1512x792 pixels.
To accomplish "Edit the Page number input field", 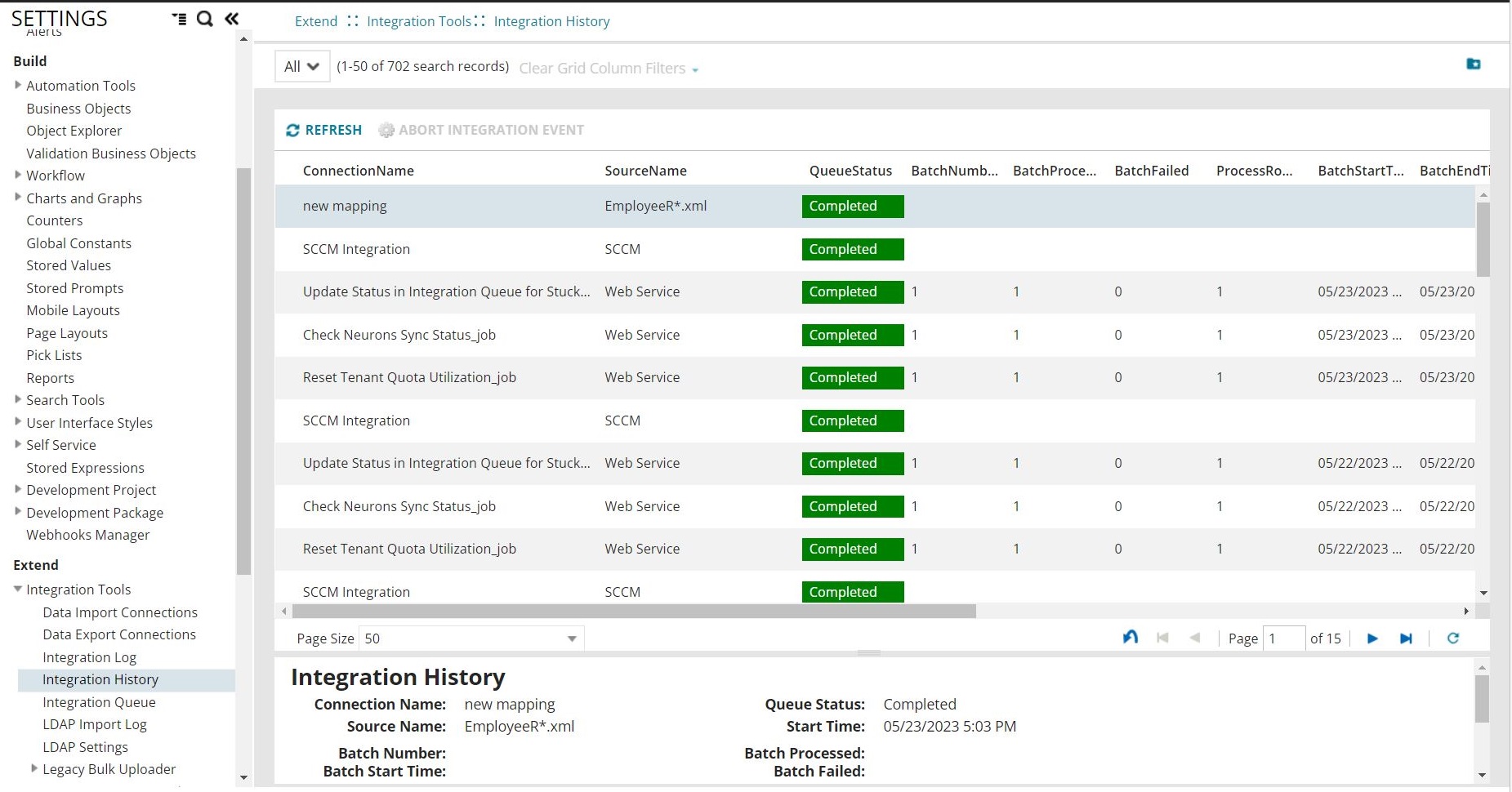I will [x=1284, y=638].
